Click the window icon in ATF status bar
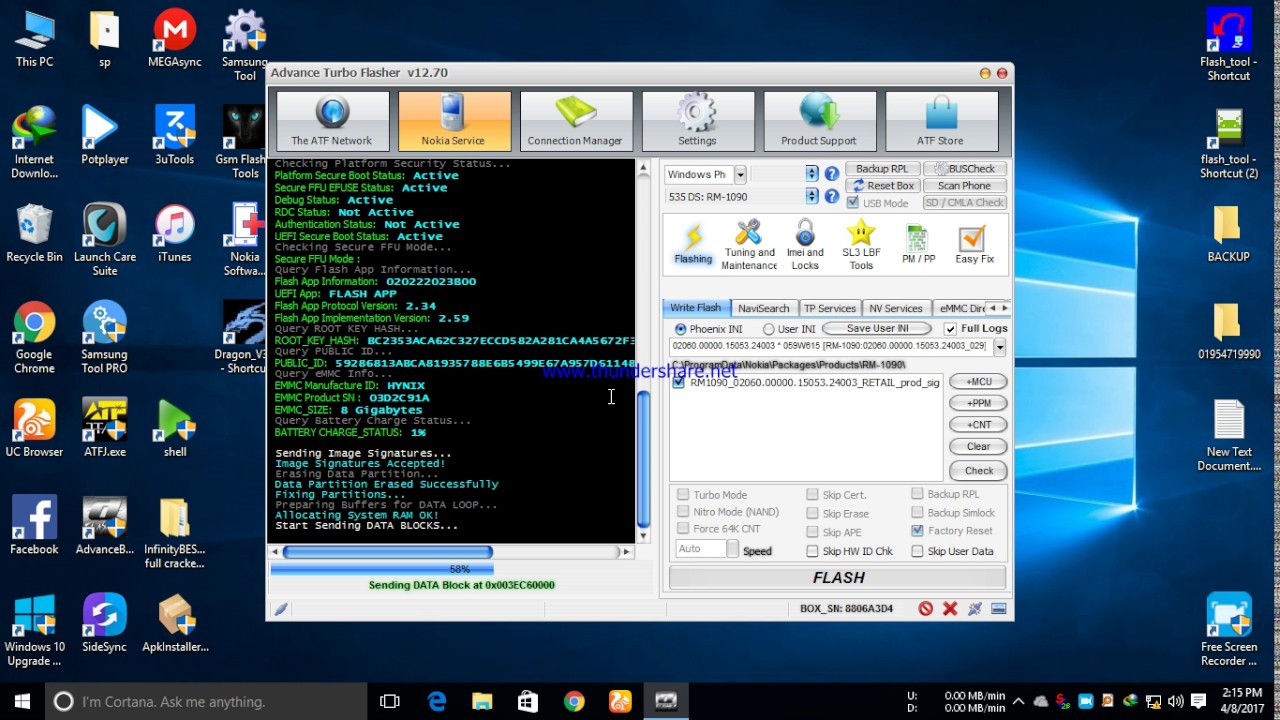The image size is (1280, 720). 998,608
